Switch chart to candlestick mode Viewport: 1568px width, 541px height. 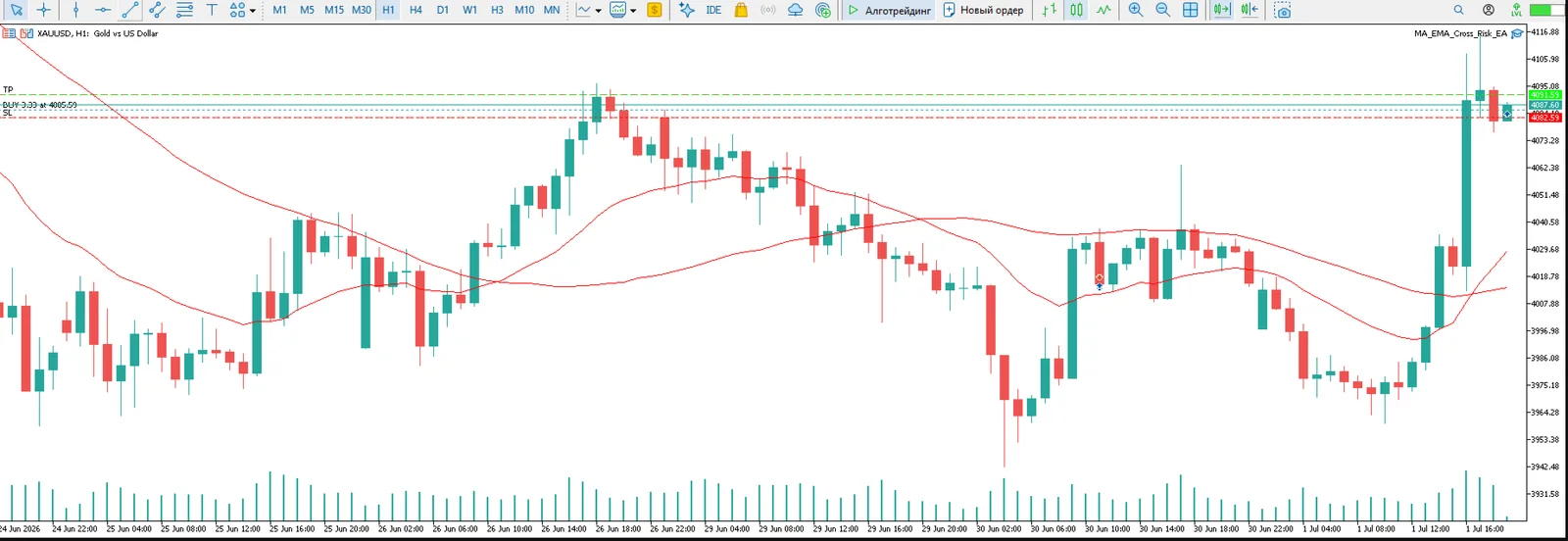click(x=1077, y=10)
